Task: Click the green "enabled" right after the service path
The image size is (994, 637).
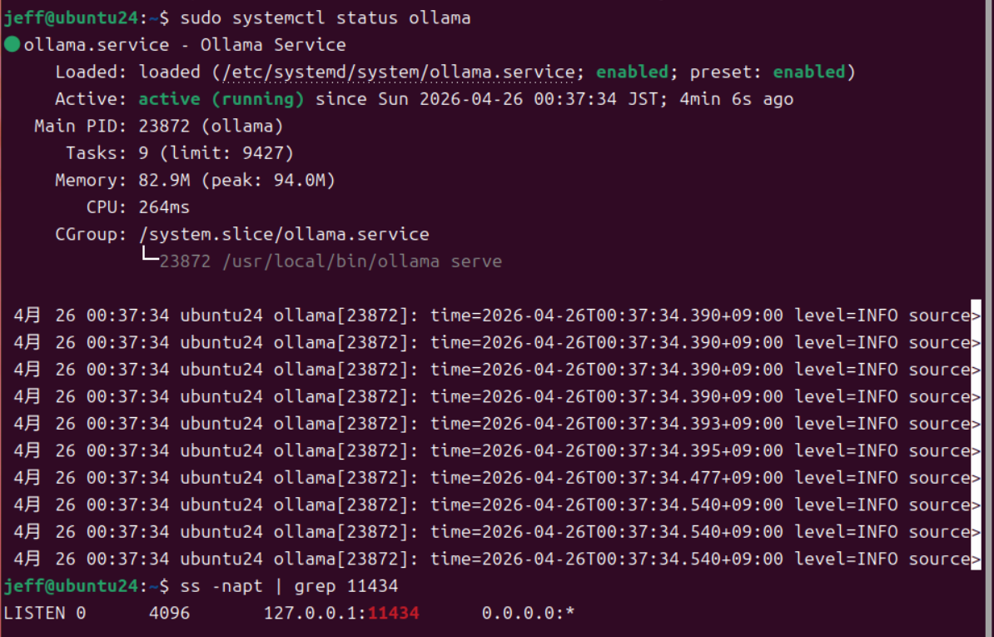Action: point(634,72)
